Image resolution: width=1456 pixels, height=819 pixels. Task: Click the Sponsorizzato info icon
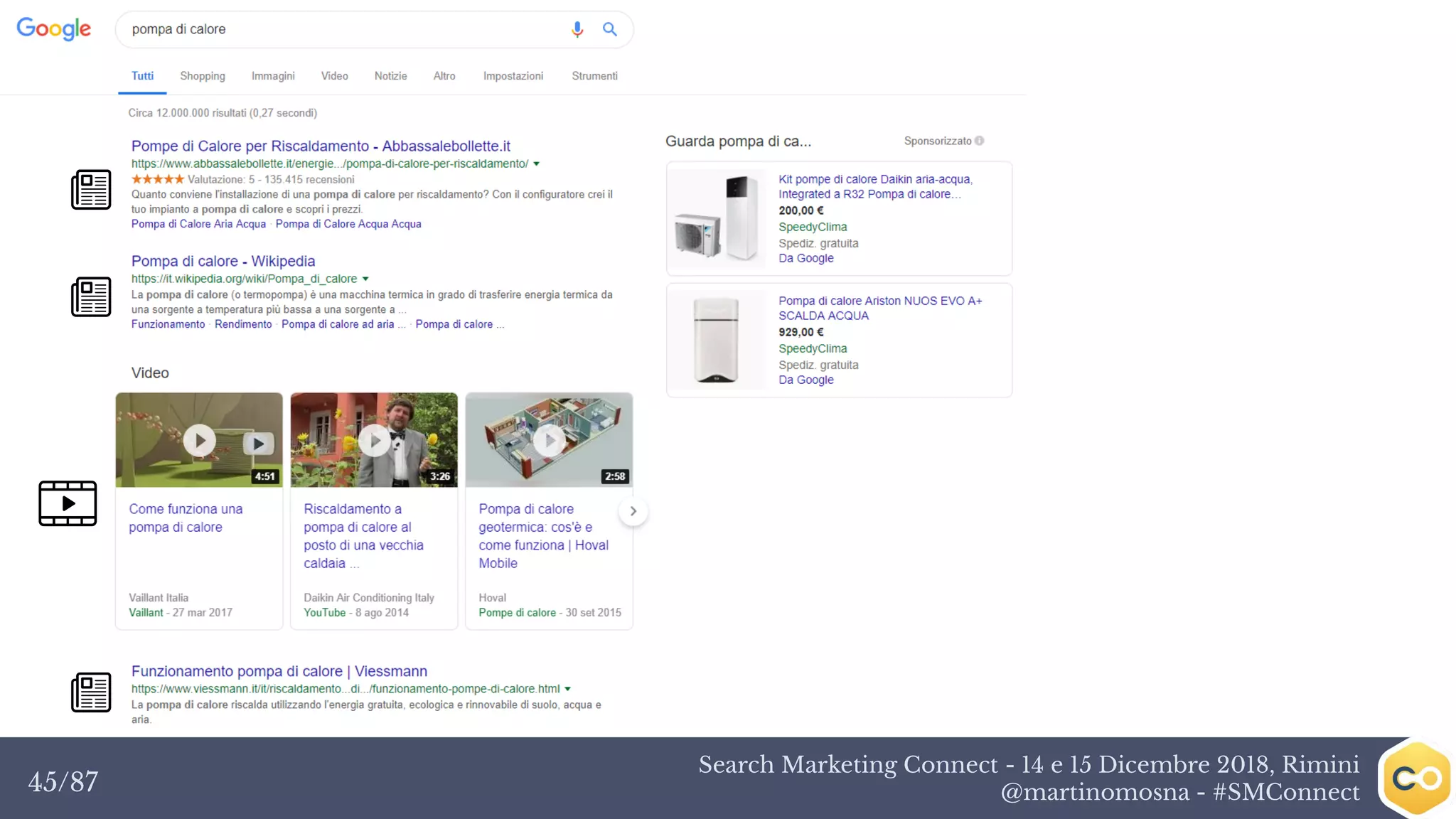point(980,141)
